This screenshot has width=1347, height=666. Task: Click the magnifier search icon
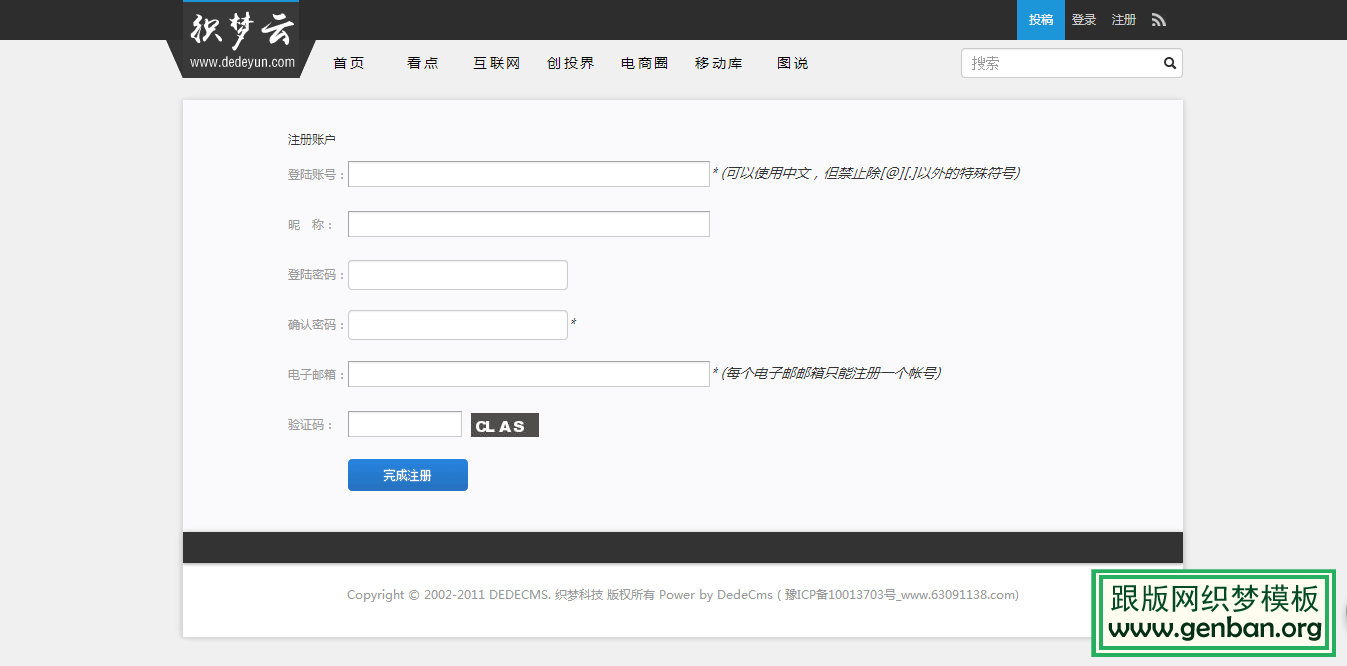[x=1169, y=63]
